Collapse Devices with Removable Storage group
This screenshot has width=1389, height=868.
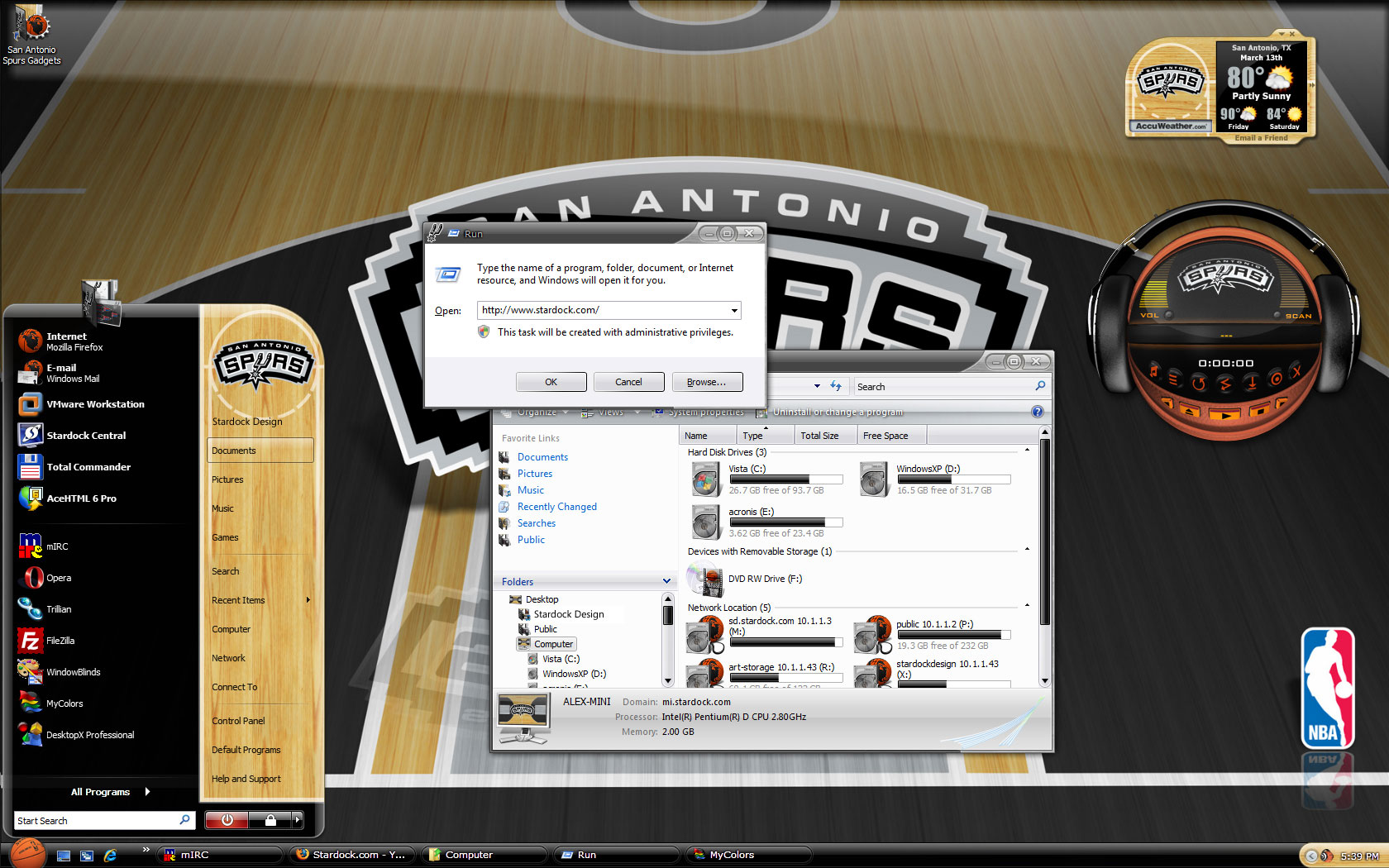[x=1028, y=550]
